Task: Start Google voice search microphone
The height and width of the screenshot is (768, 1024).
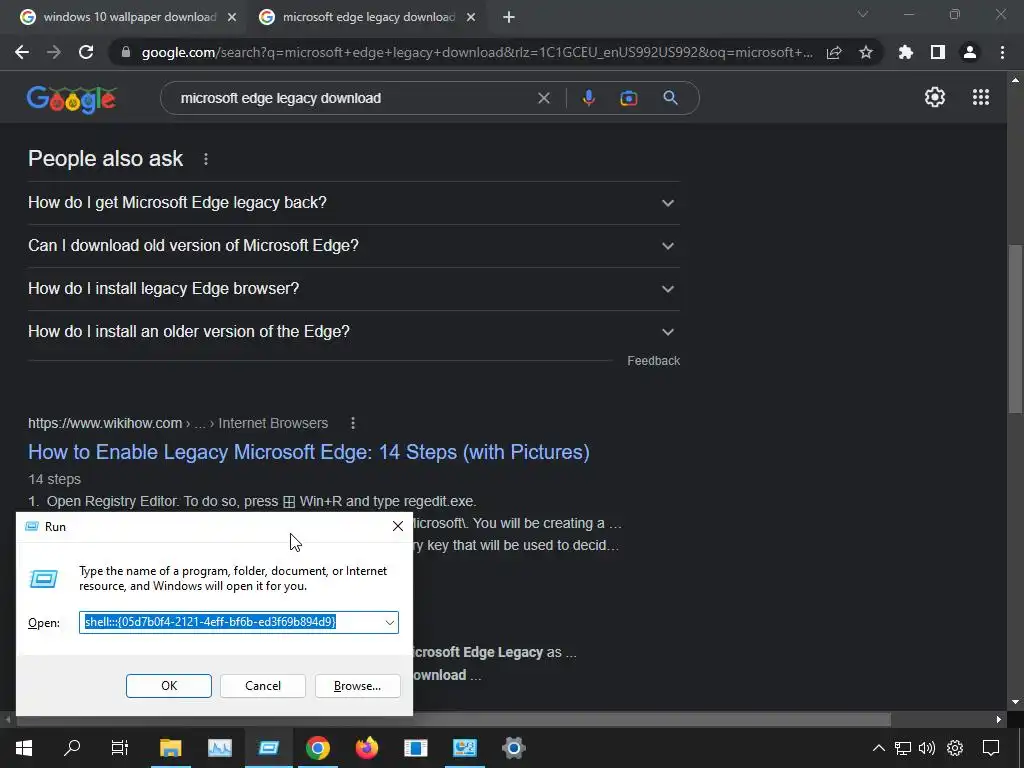Action: coord(588,98)
